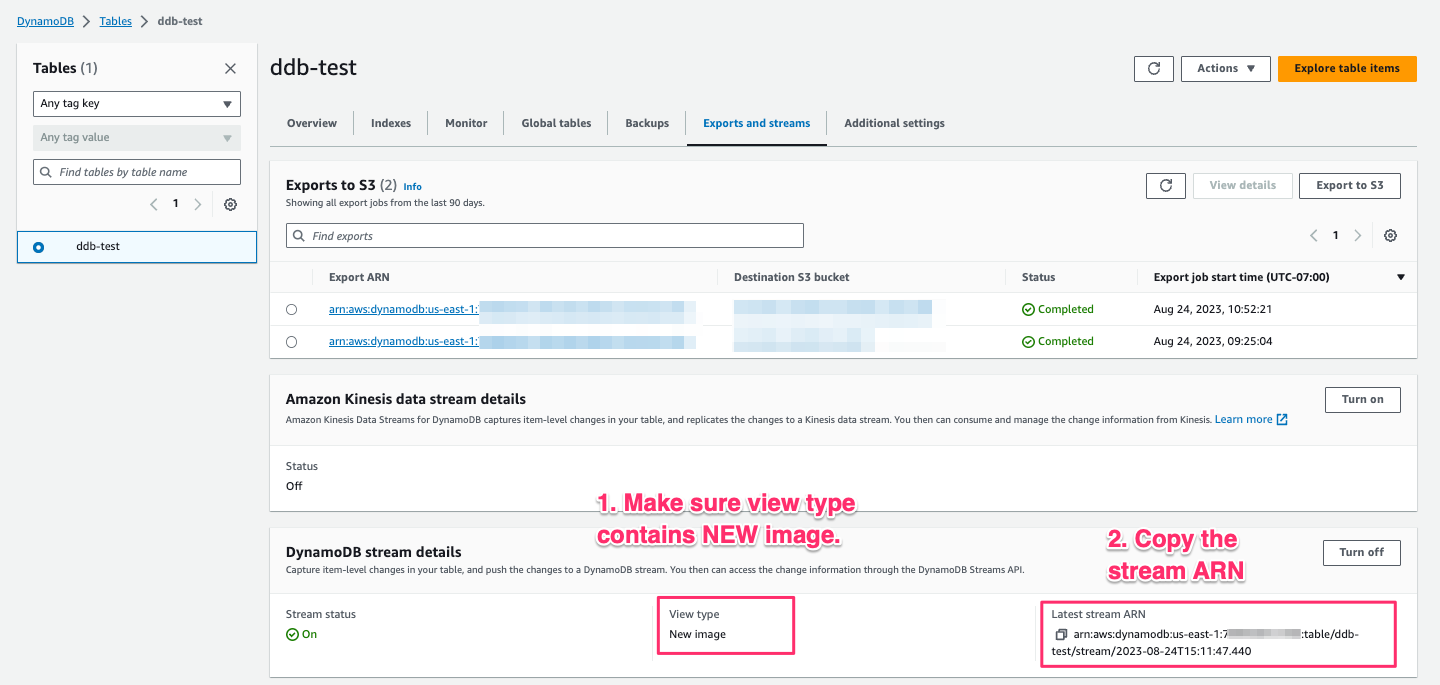The height and width of the screenshot is (685, 1440).
Task: Open Exports to S3 preferences gear
Action: point(1390,236)
